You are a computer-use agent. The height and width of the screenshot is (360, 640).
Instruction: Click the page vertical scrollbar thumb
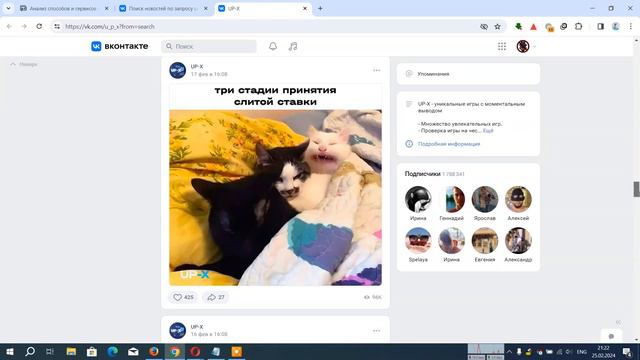(x=636, y=189)
